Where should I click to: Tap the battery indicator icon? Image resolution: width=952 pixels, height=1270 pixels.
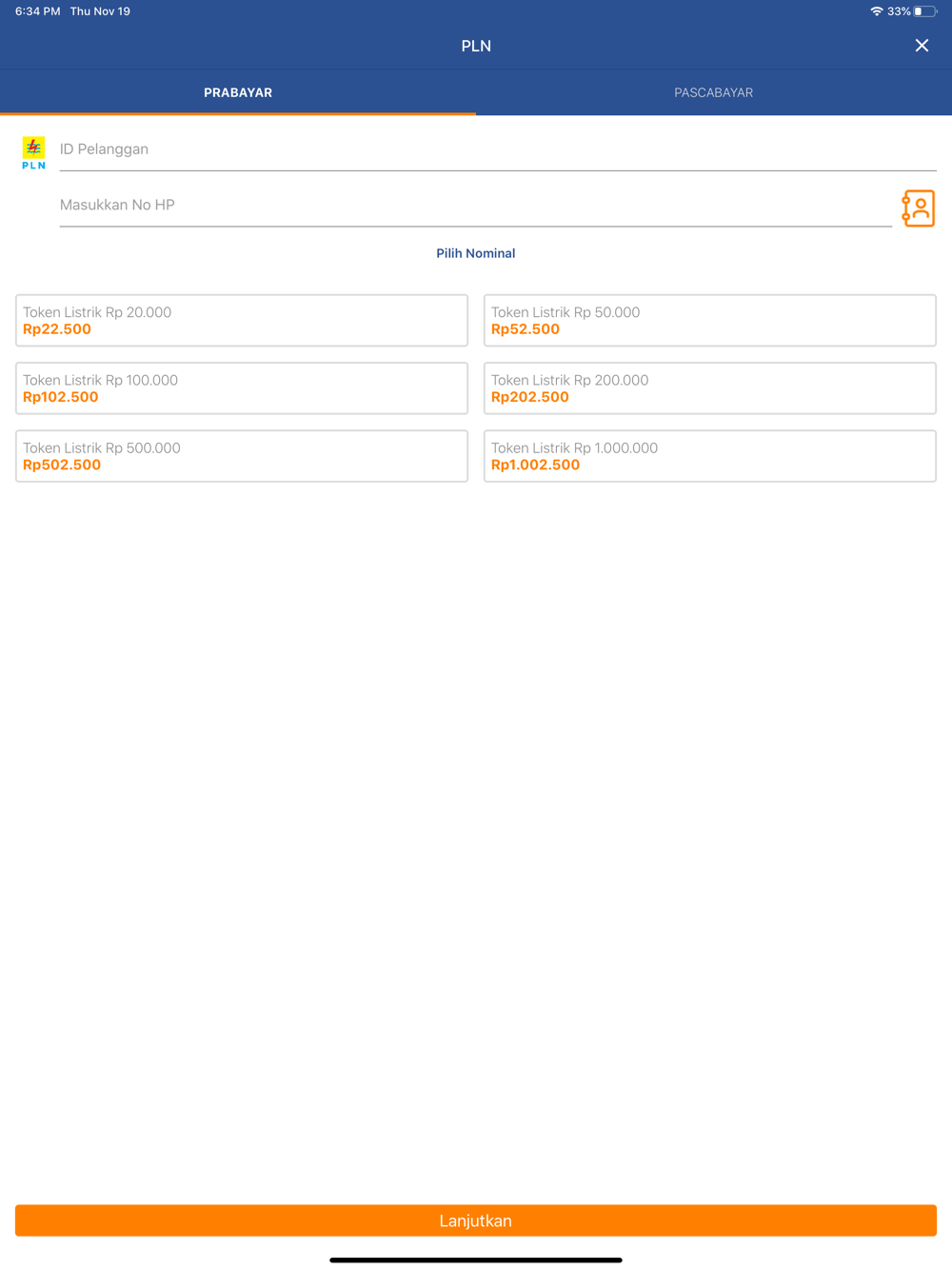[924, 11]
